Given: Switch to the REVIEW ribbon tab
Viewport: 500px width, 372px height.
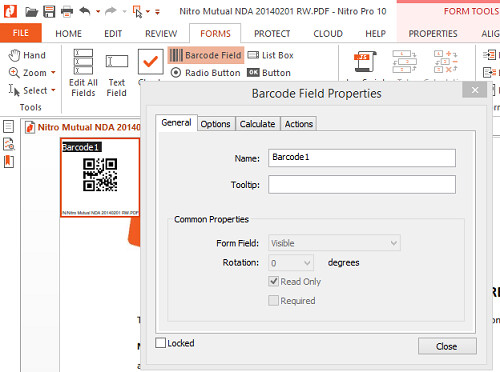Looking at the screenshot, I should [x=161, y=34].
